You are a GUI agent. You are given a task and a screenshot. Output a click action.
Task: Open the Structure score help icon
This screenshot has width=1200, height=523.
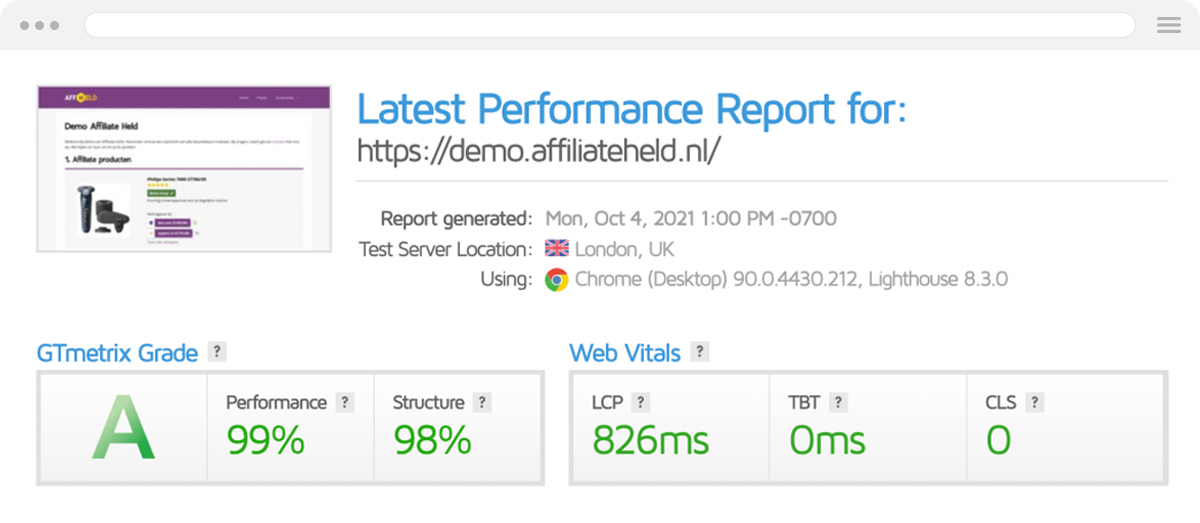tap(482, 403)
